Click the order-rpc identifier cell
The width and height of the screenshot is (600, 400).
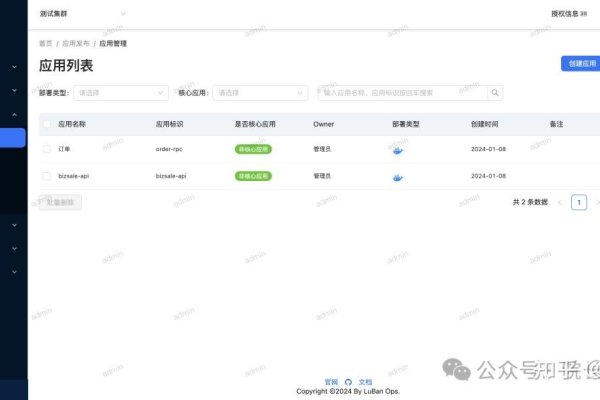[x=169, y=149]
